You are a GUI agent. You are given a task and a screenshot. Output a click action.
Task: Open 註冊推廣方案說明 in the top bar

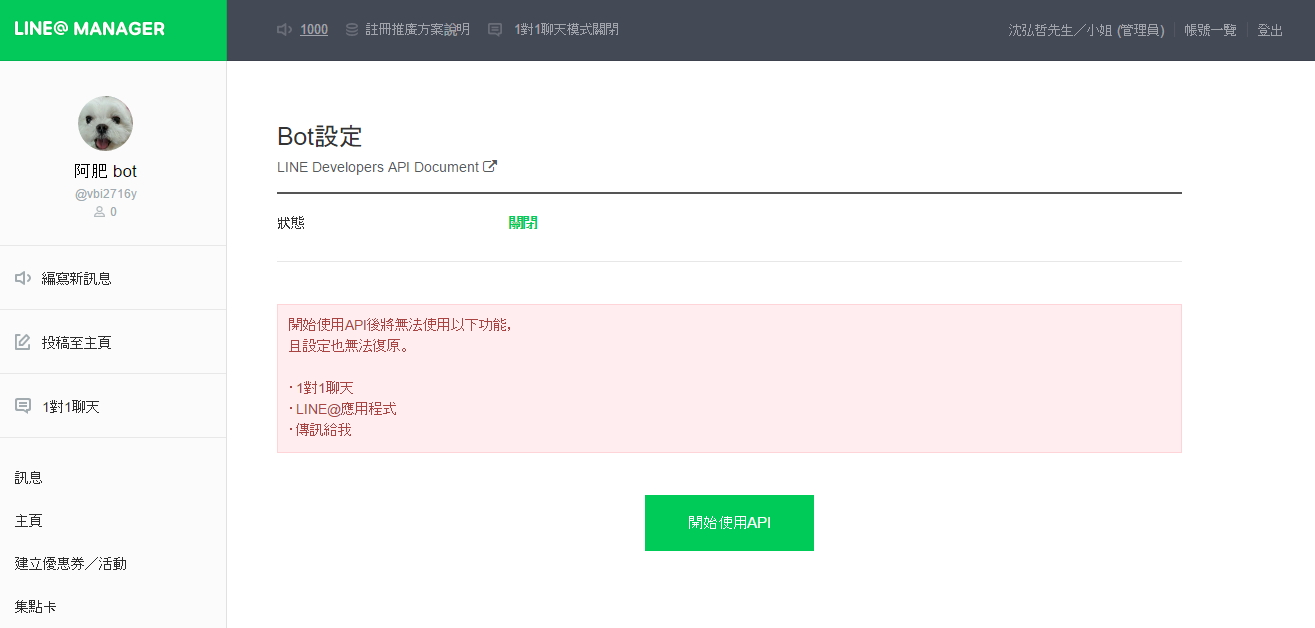point(417,30)
